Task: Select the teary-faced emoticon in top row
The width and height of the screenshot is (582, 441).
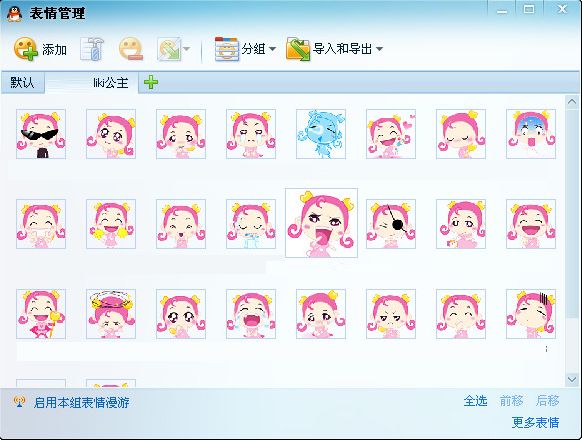Action: (x=251, y=134)
